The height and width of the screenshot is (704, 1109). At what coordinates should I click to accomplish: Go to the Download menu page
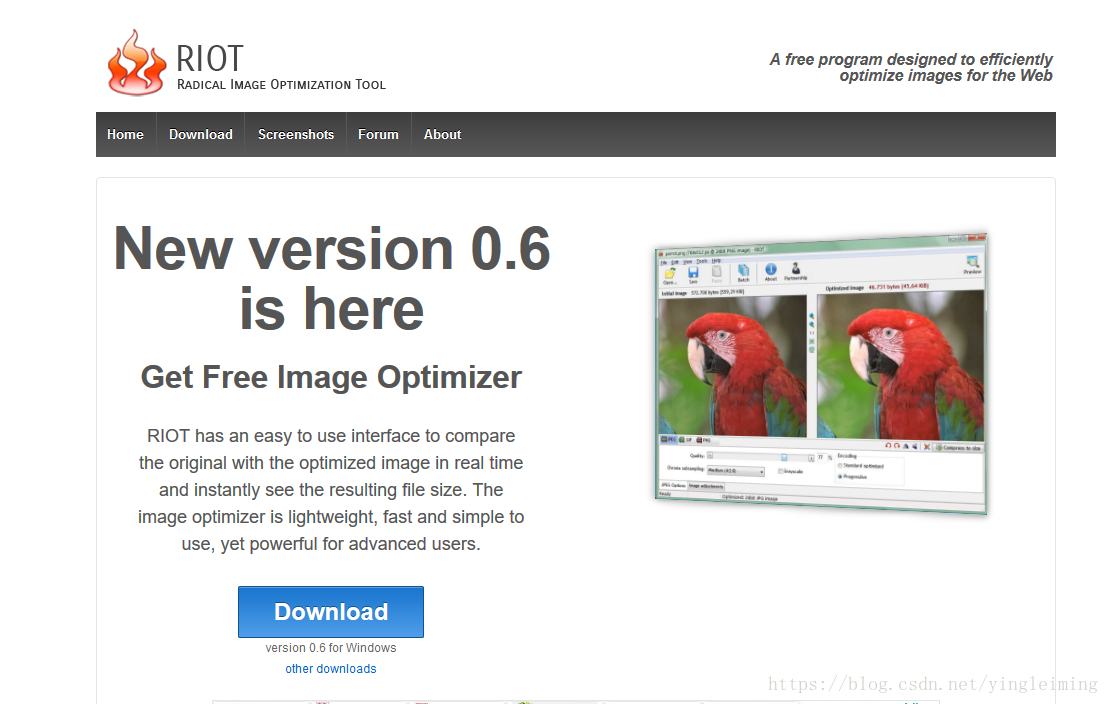pyautogui.click(x=201, y=134)
